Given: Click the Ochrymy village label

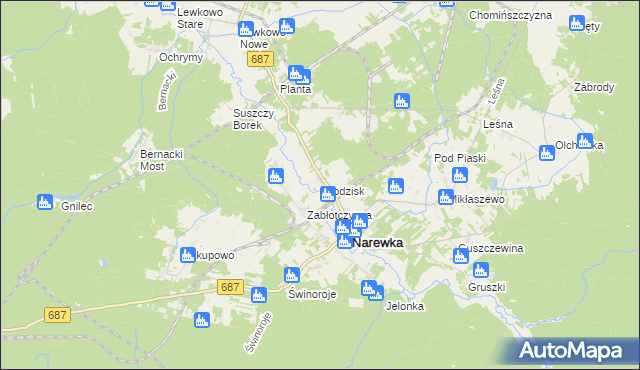Looking at the screenshot, I should [x=181, y=58].
